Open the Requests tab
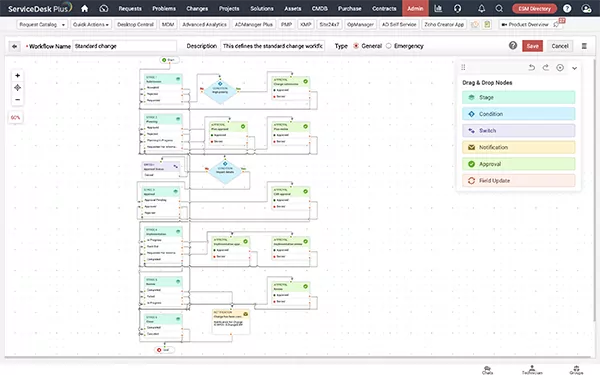Image resolution: width=600 pixels, height=375 pixels. [130, 8]
